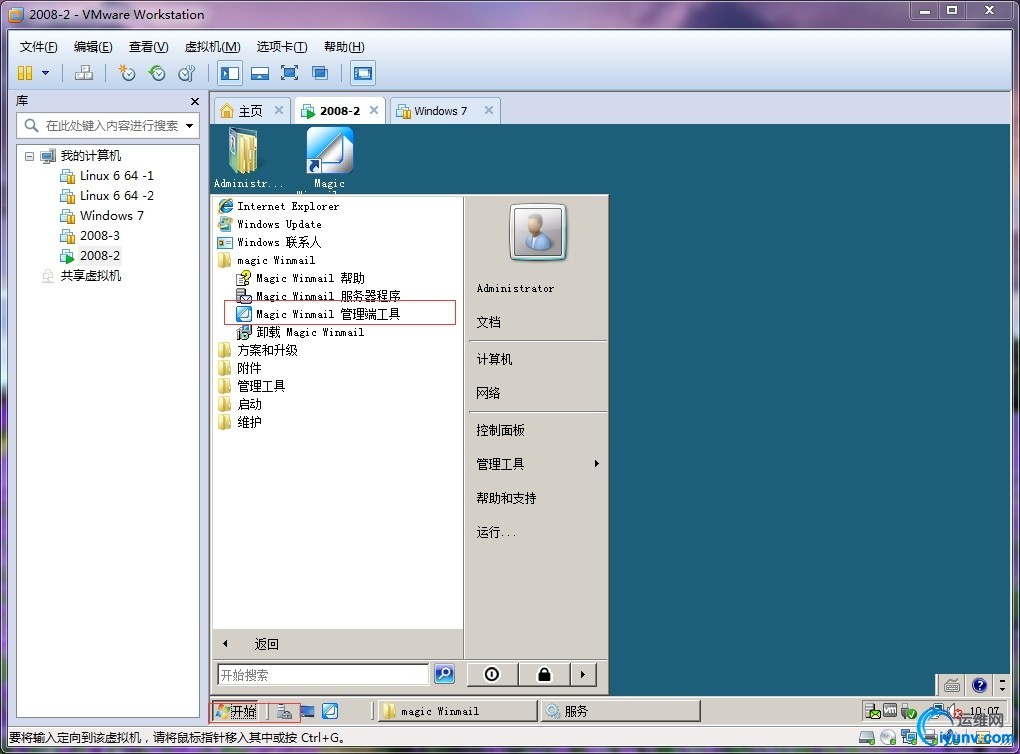
Task: Open the 文件(F) menu
Action: pos(38,47)
